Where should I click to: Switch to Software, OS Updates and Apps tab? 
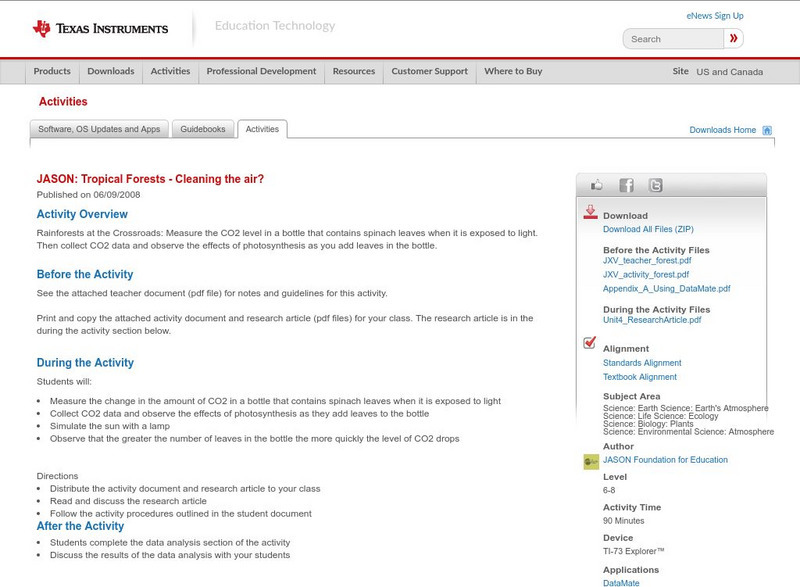[x=99, y=129]
